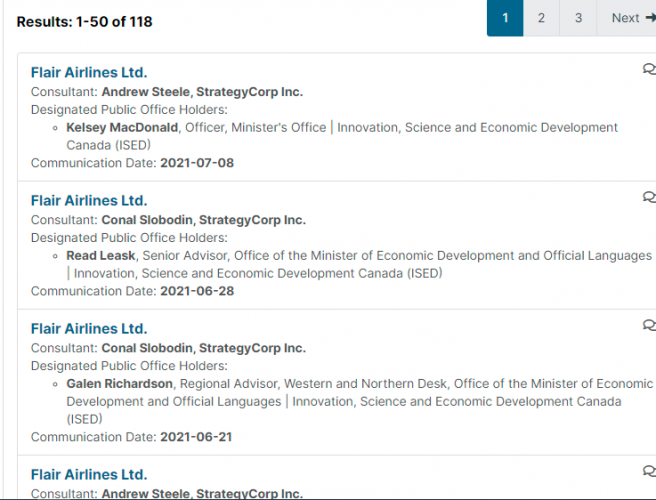This screenshot has width=656, height=500.
Task: Go to results page 3
Action: [x=578, y=18]
